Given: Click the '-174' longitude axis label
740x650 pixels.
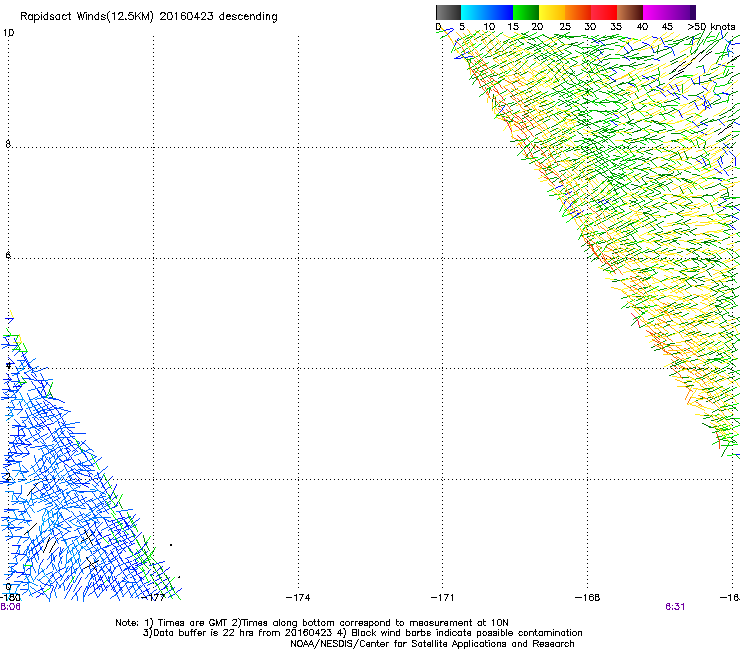Looking at the screenshot, I should [298, 598].
